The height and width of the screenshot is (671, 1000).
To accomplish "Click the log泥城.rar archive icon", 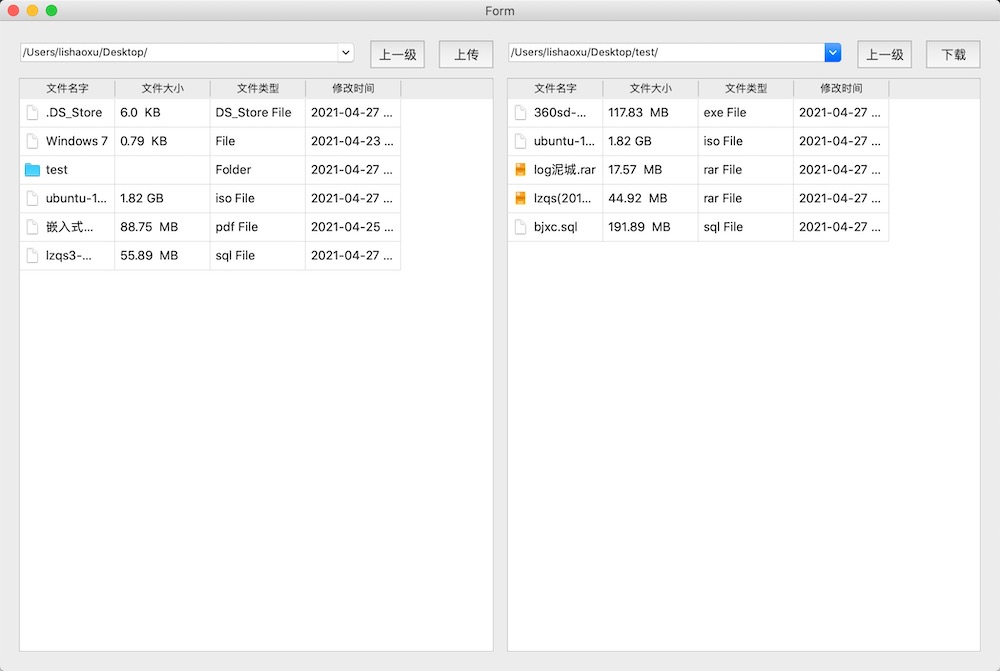I will coord(520,170).
